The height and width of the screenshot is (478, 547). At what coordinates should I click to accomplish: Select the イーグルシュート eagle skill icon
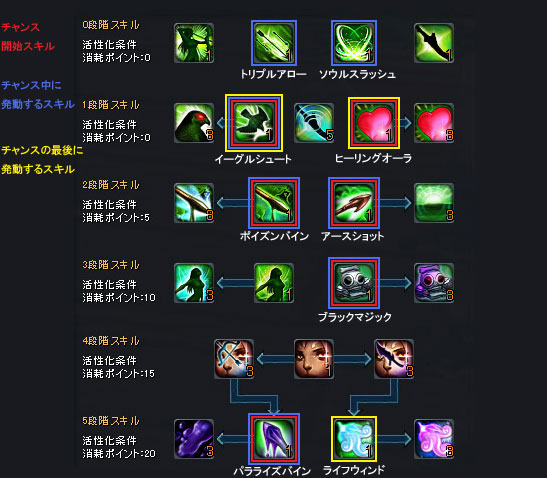click(x=254, y=123)
